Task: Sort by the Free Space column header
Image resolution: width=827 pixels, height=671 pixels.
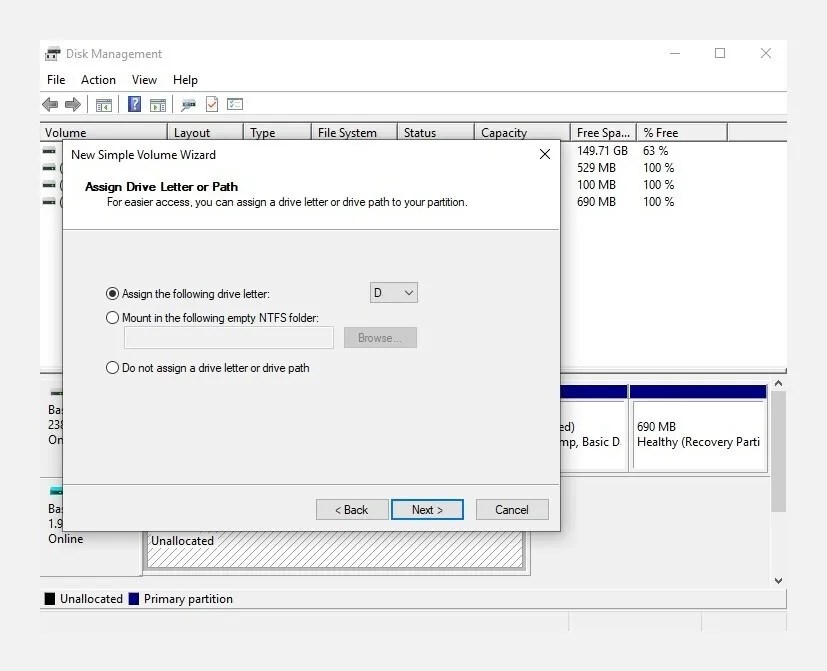Action: tap(601, 131)
